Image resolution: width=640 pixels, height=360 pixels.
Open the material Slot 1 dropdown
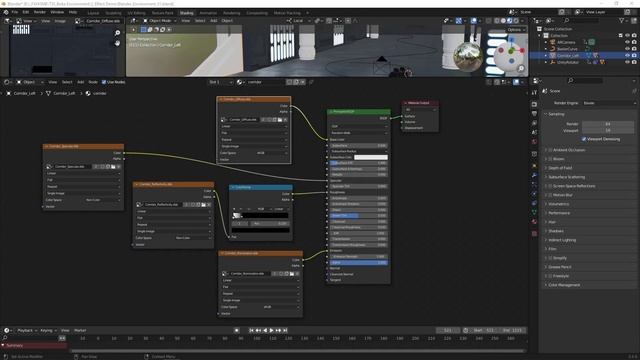[x=220, y=82]
